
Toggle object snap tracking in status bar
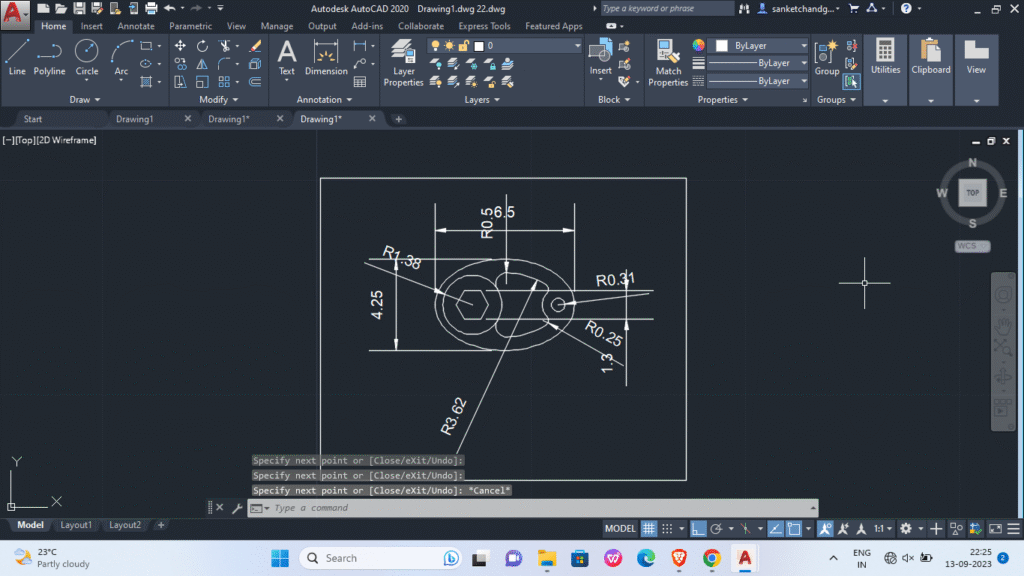point(775,528)
